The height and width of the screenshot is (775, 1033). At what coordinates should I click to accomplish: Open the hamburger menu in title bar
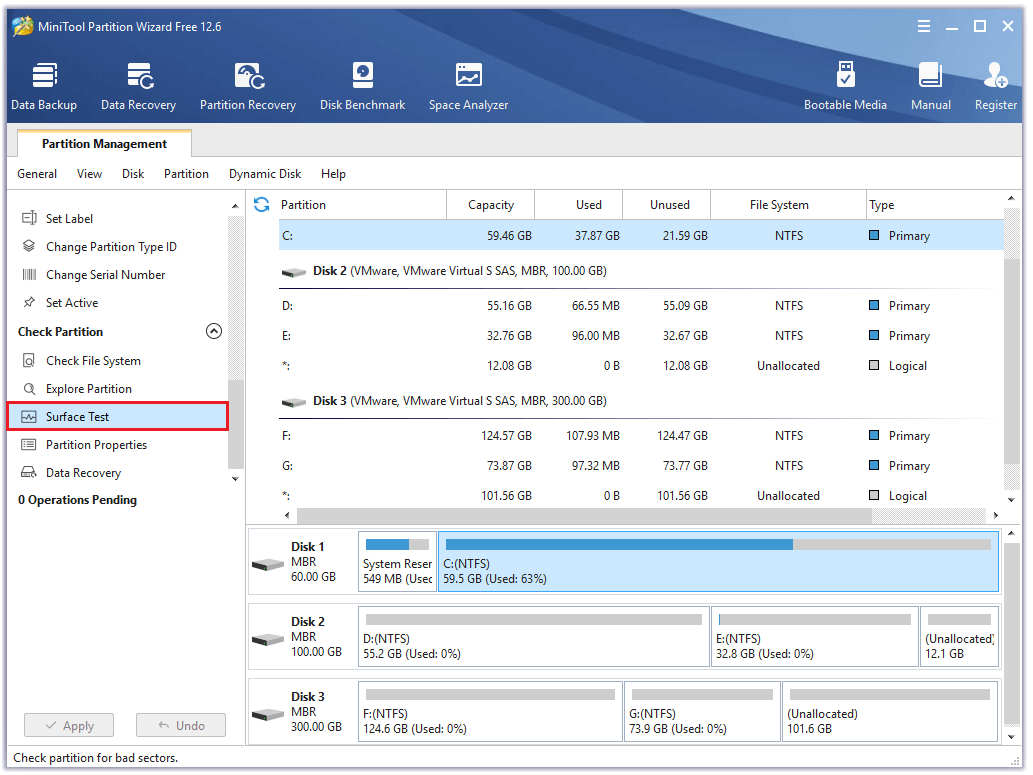point(924,26)
